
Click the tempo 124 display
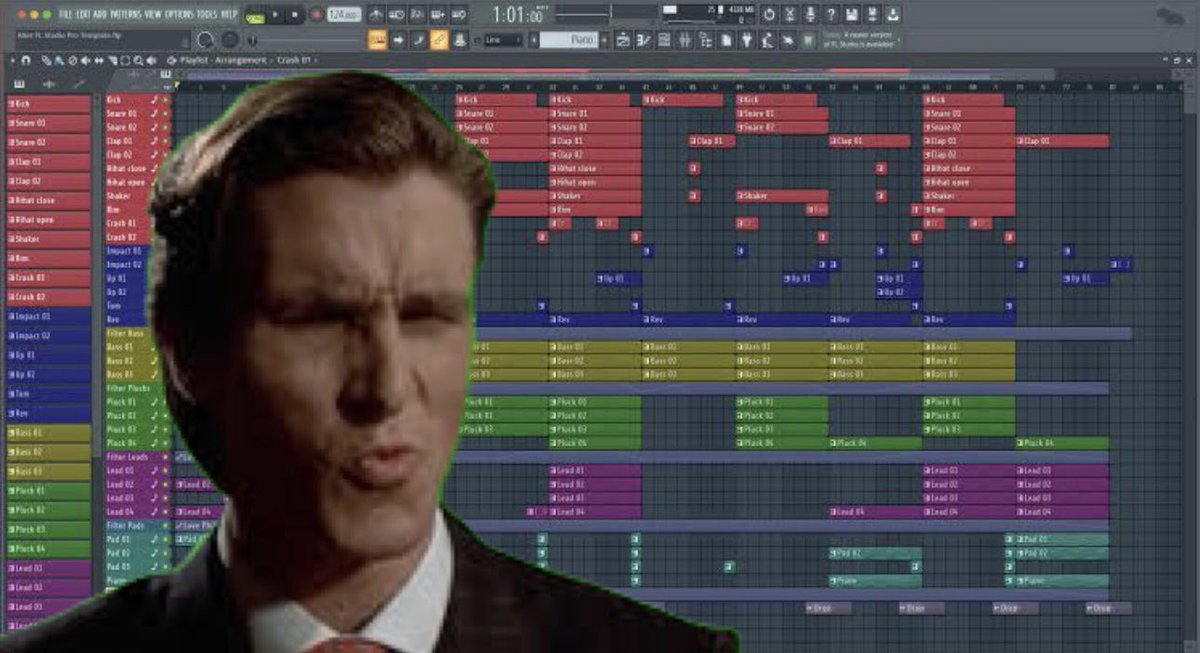pyautogui.click(x=344, y=15)
